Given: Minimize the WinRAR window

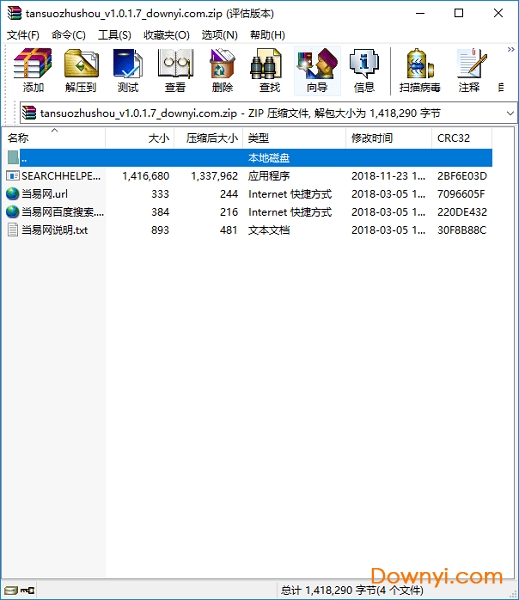Looking at the screenshot, I should [420, 13].
